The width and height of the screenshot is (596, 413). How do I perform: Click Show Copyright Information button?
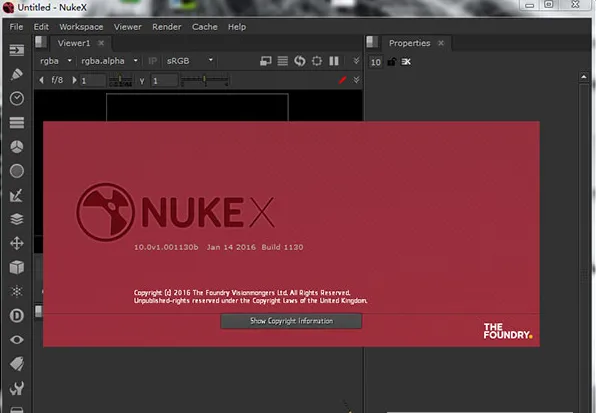click(x=291, y=321)
